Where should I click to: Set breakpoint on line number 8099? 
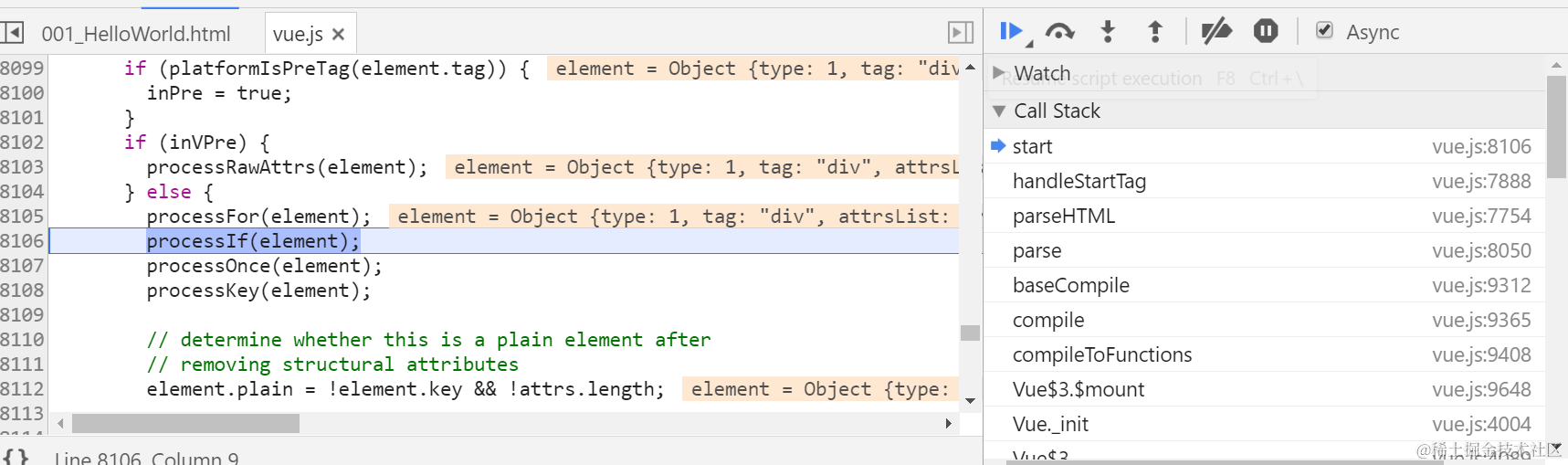pyautogui.click(x=22, y=69)
